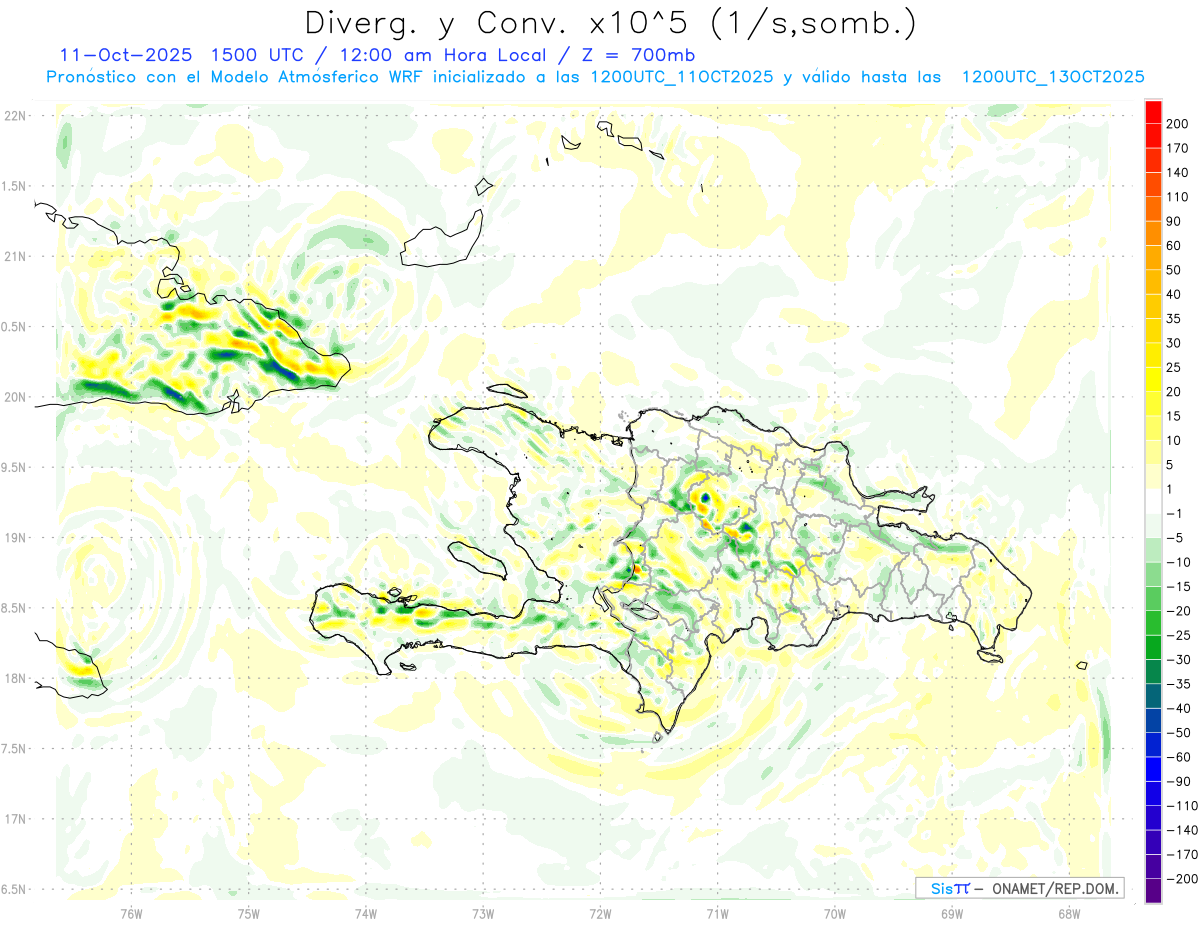Screen dimensions: 1200x927
Task: Click the '76W' longitude label
Action: coord(131,913)
